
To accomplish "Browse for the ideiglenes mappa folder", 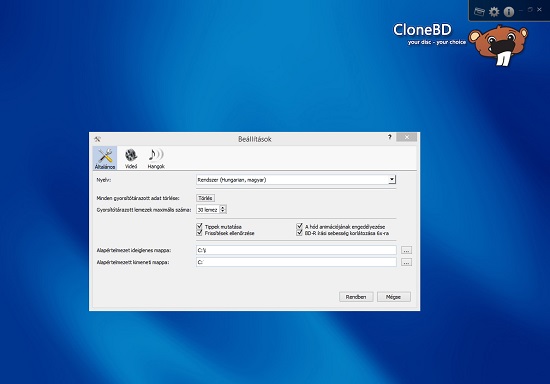I will tap(406, 250).
